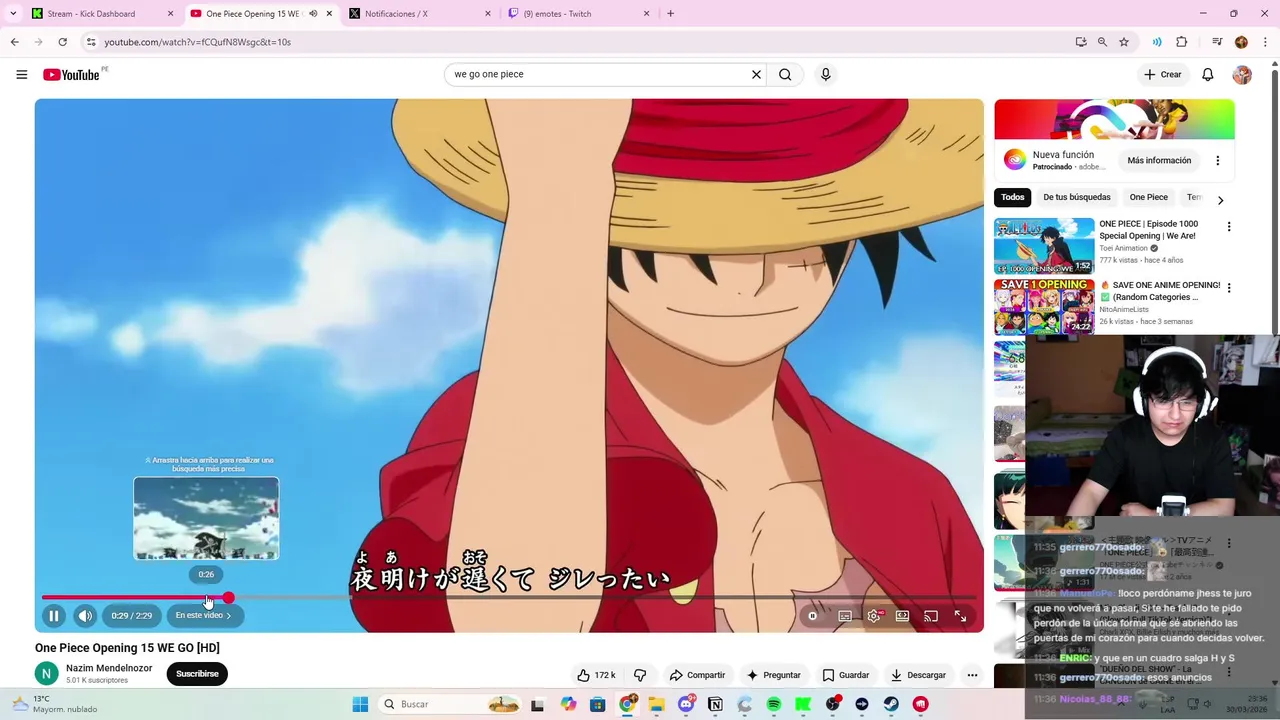This screenshot has width=1280, height=720.
Task: Mute the video using the speaker icon
Action: click(85, 616)
